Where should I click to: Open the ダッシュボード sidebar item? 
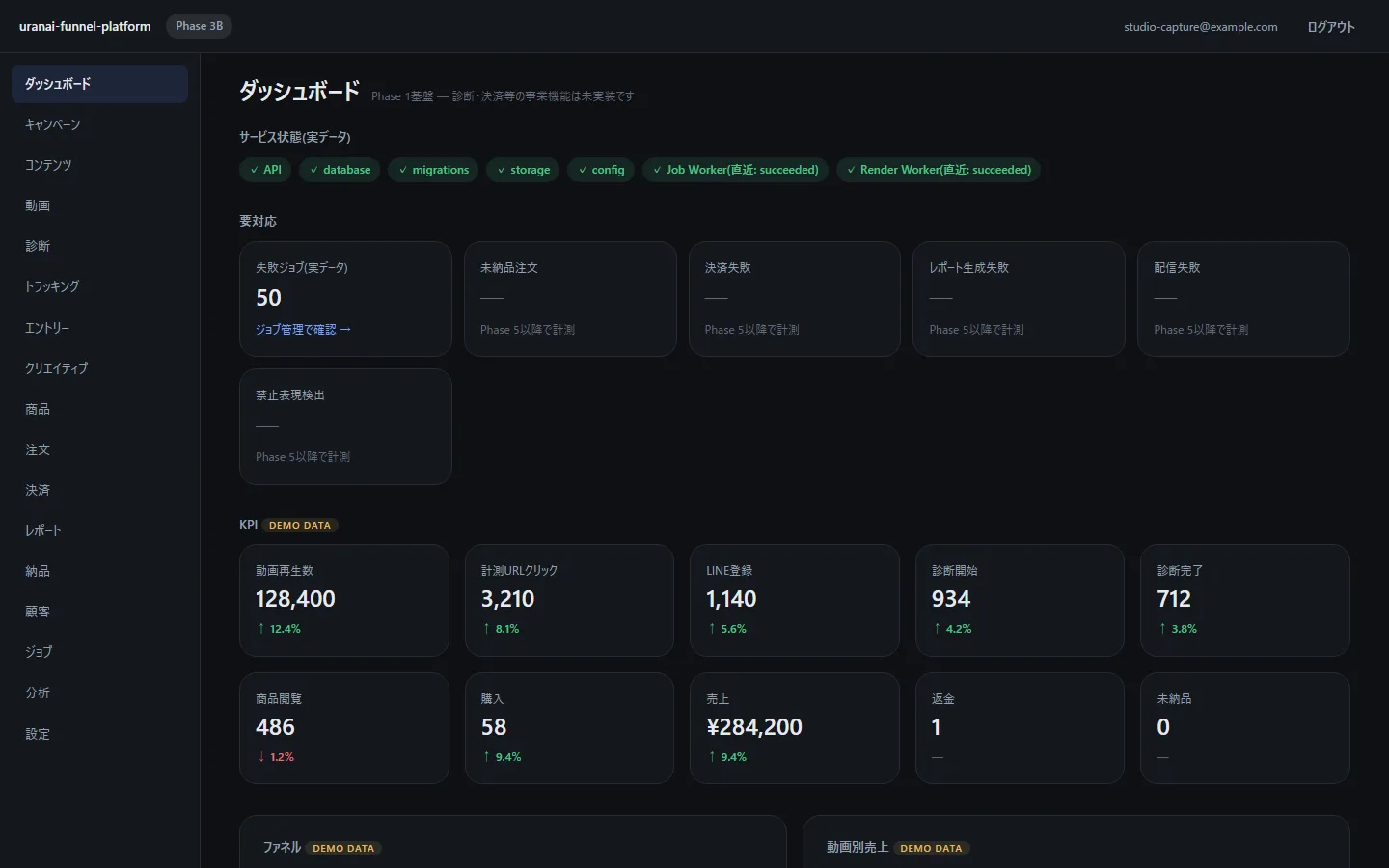(99, 84)
